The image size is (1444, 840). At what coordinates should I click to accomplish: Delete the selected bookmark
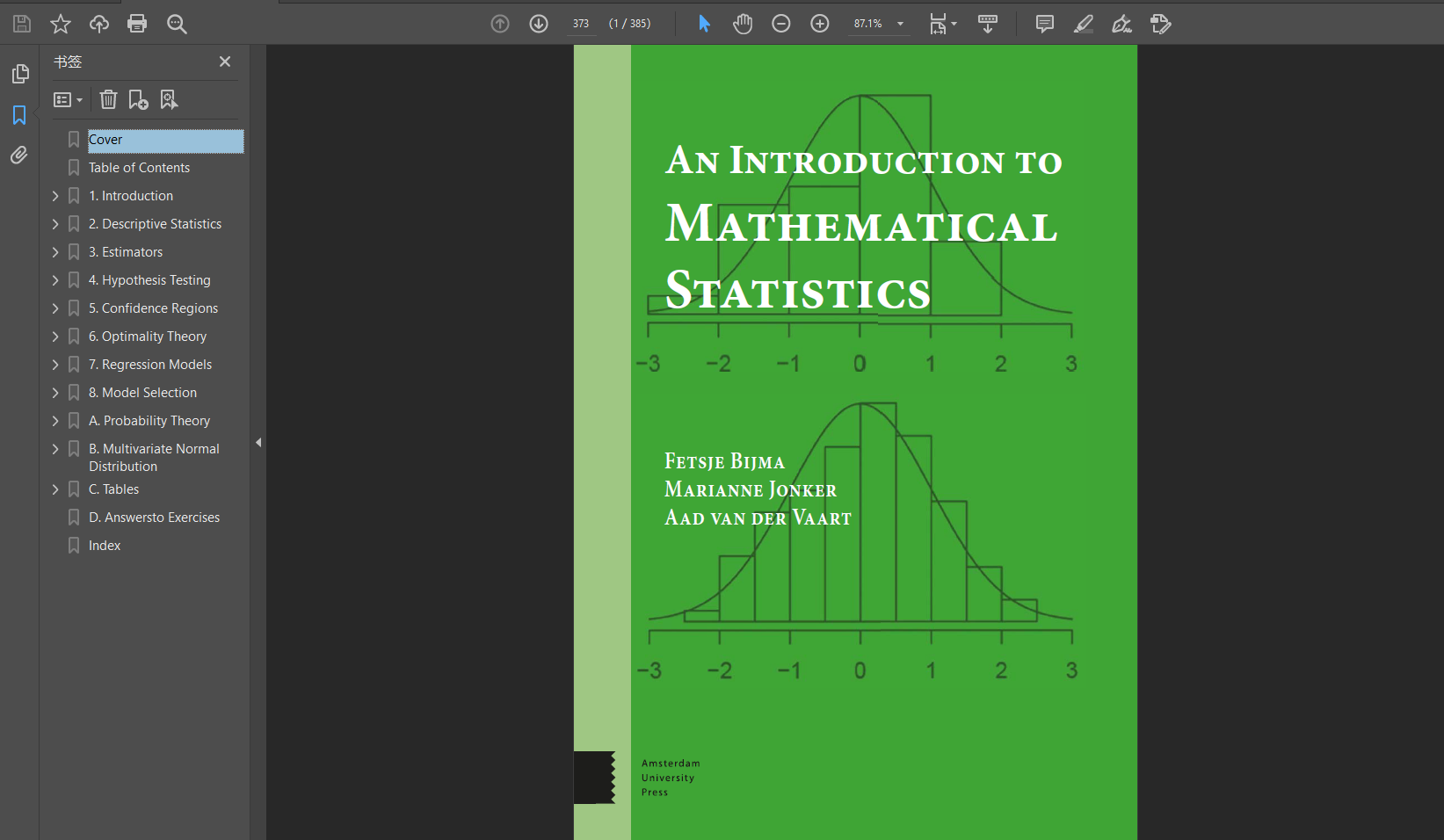point(108,99)
